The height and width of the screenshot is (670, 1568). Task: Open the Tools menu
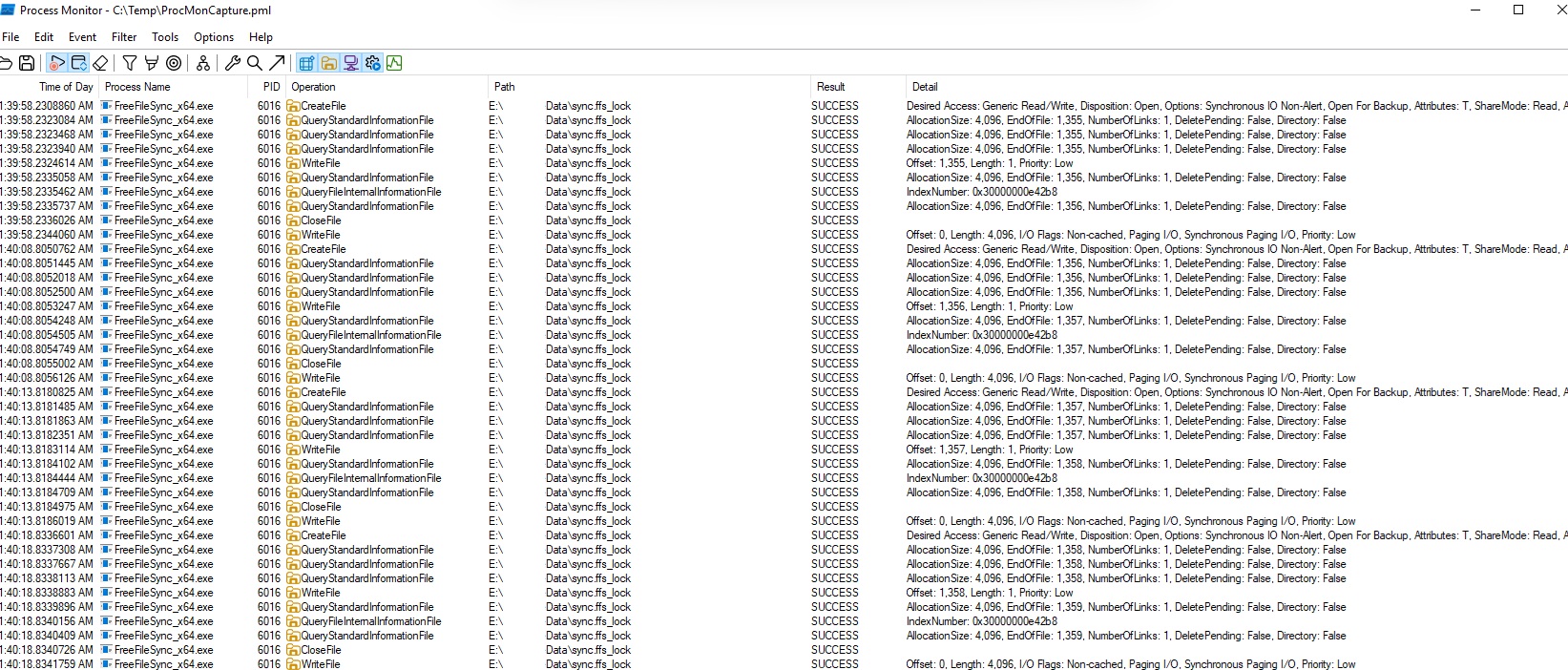165,37
